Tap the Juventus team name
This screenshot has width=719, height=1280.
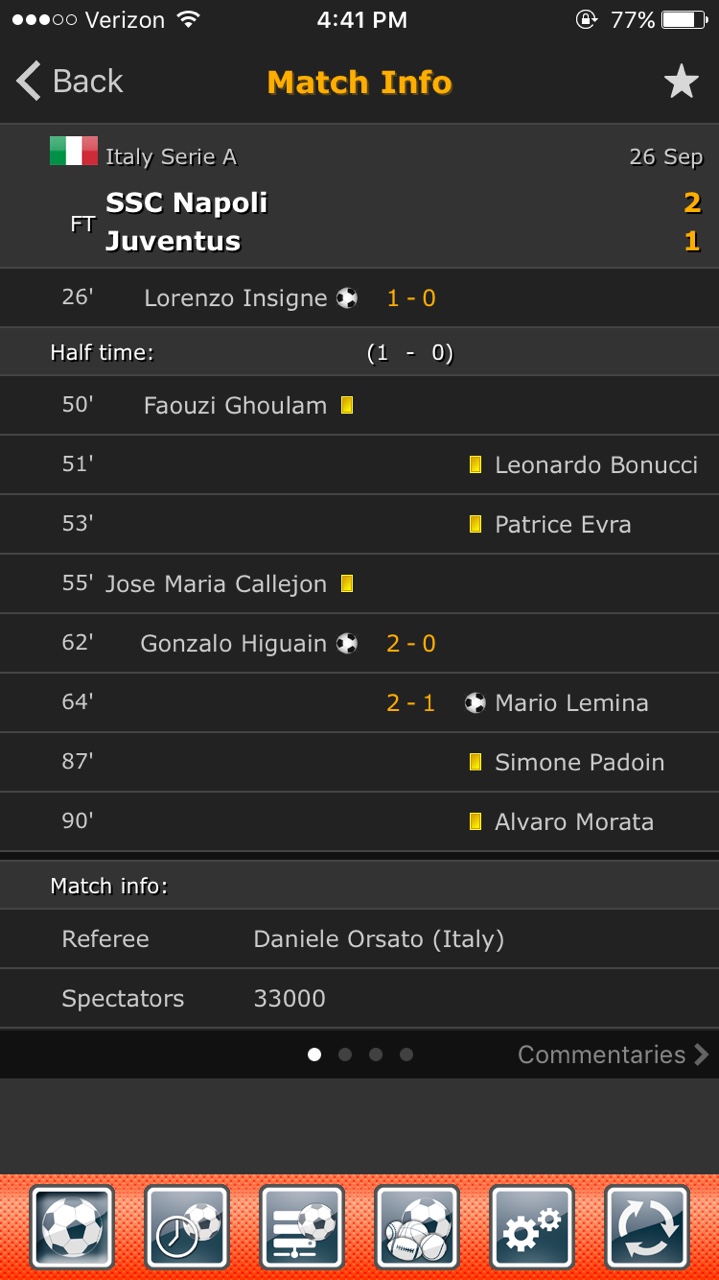coord(173,241)
